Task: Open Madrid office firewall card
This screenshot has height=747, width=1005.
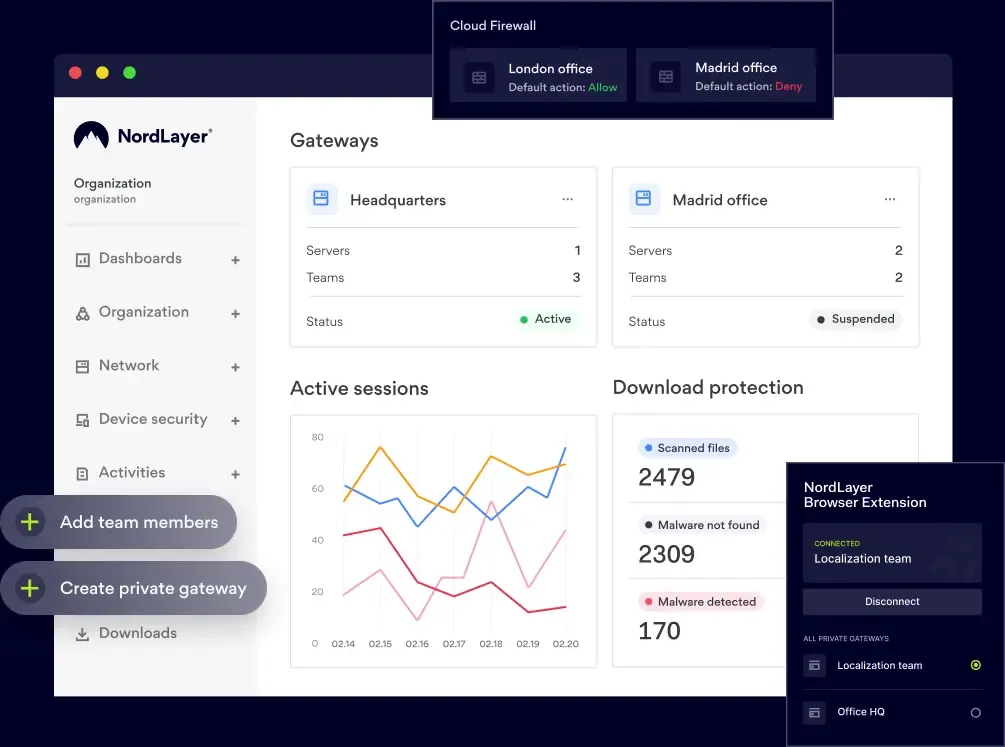Action: [x=726, y=75]
